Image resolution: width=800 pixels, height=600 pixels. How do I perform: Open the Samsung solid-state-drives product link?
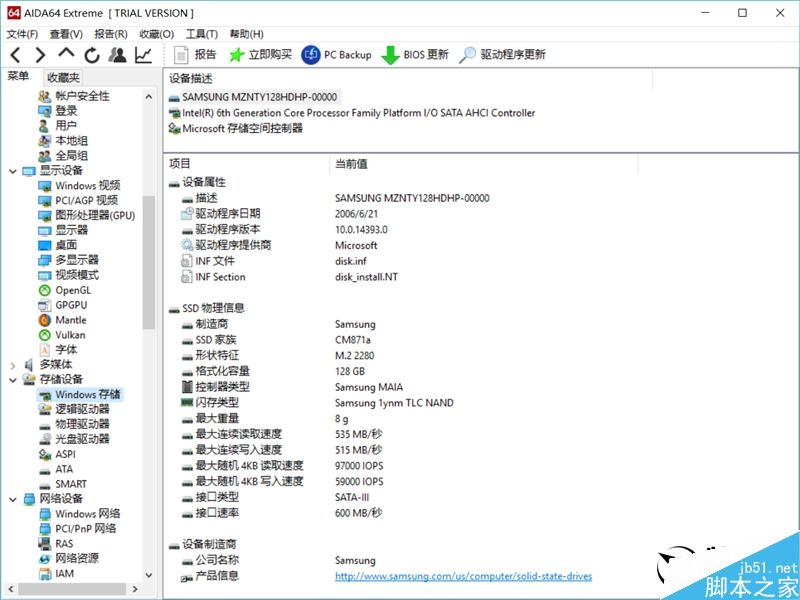463,576
